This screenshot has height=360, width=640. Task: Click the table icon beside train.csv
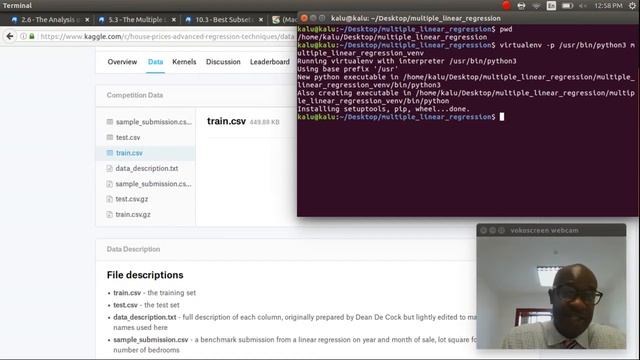109,153
